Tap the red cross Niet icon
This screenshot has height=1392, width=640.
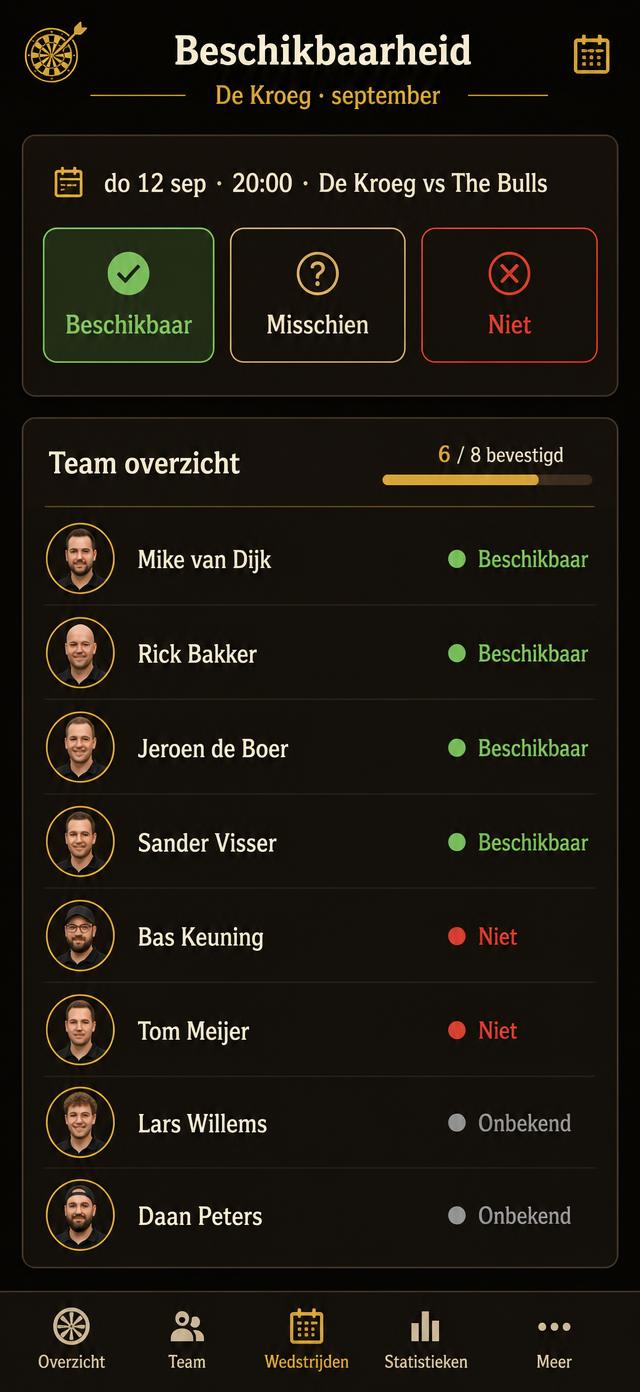tap(509, 273)
